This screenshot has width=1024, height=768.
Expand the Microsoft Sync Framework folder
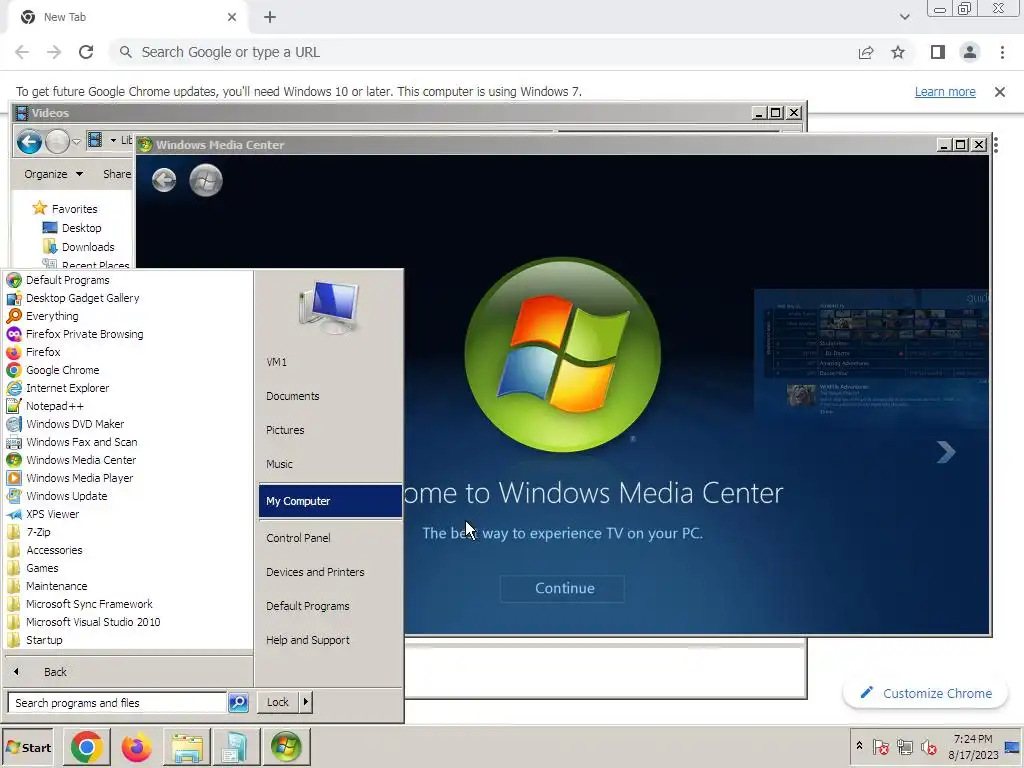click(89, 604)
